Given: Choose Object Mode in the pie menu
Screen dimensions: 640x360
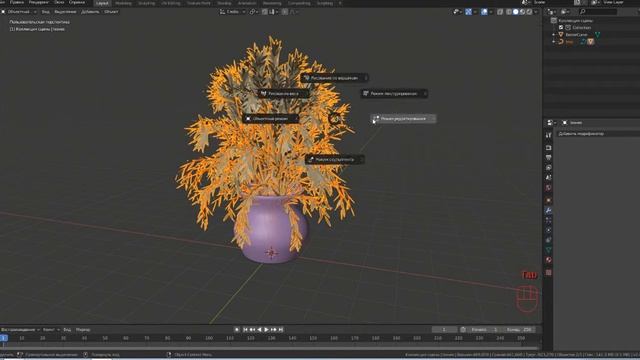Looking at the screenshot, I should [270, 119].
